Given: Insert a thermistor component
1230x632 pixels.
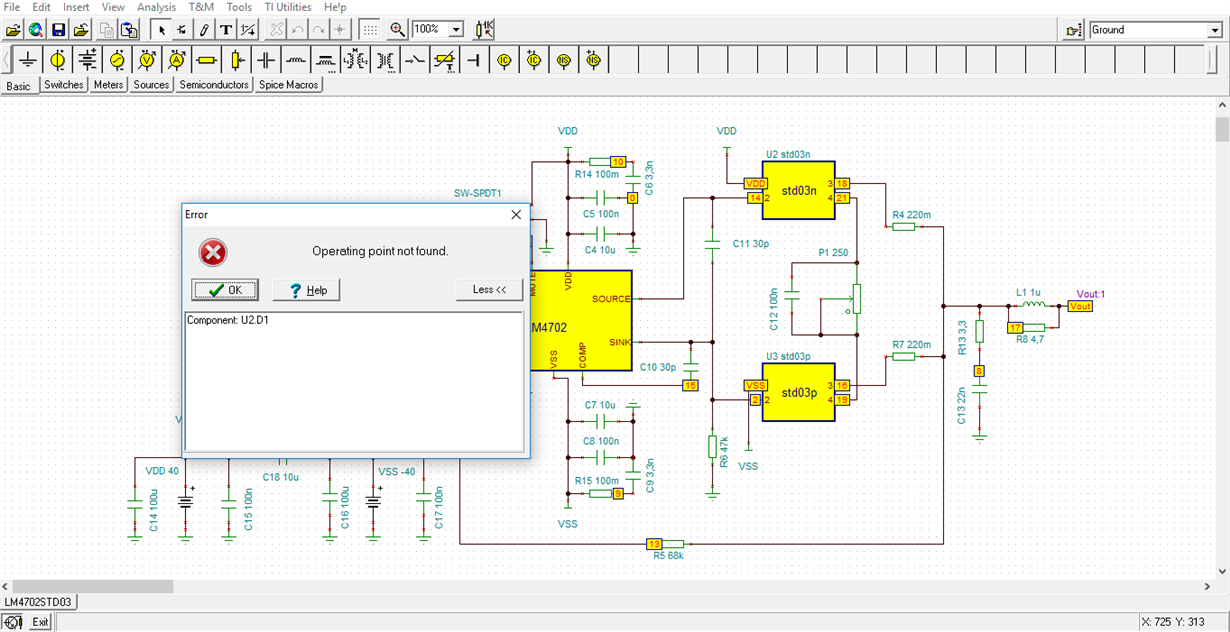Looking at the screenshot, I should click(445, 60).
